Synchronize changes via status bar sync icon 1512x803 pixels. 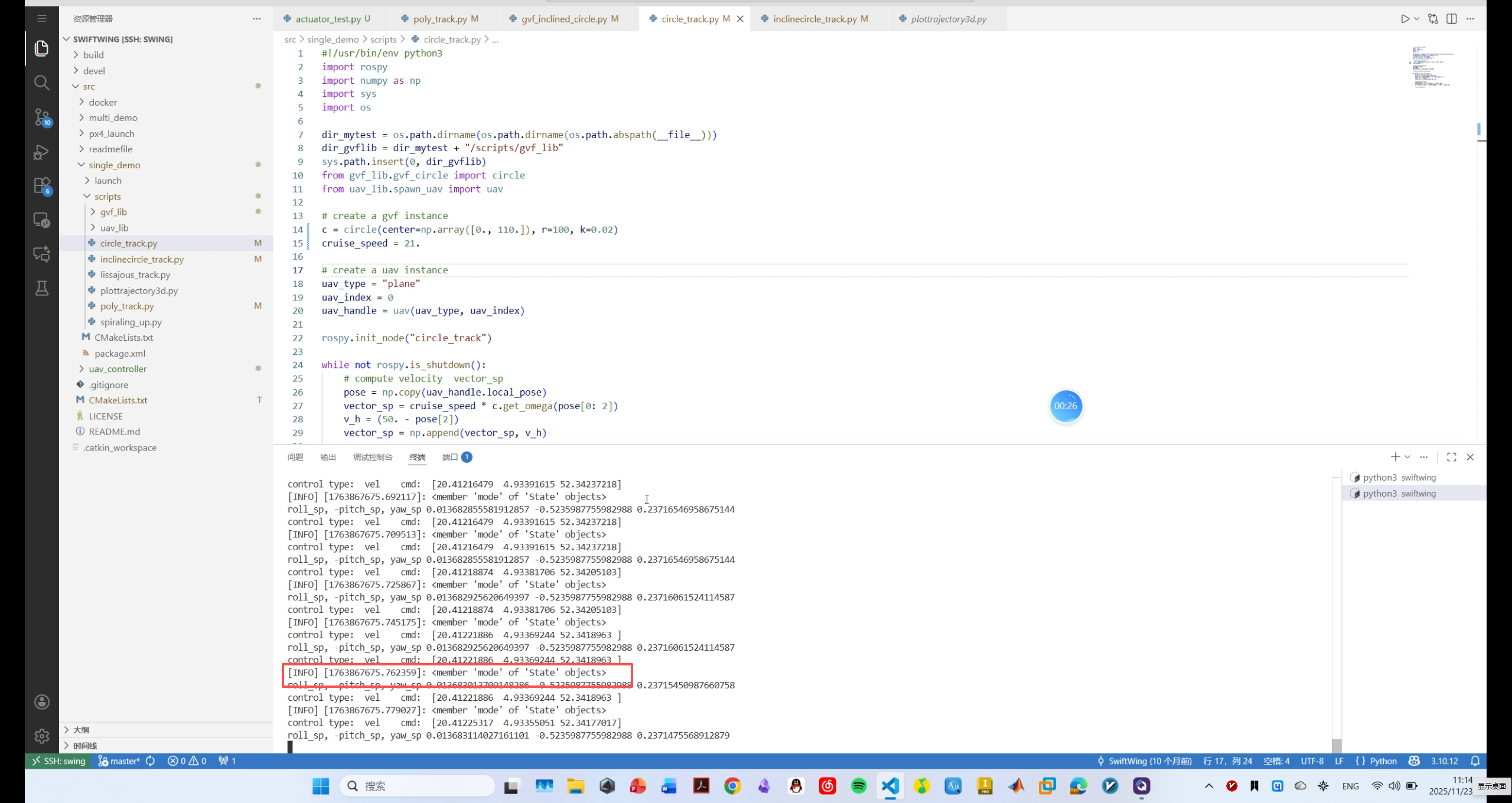151,761
